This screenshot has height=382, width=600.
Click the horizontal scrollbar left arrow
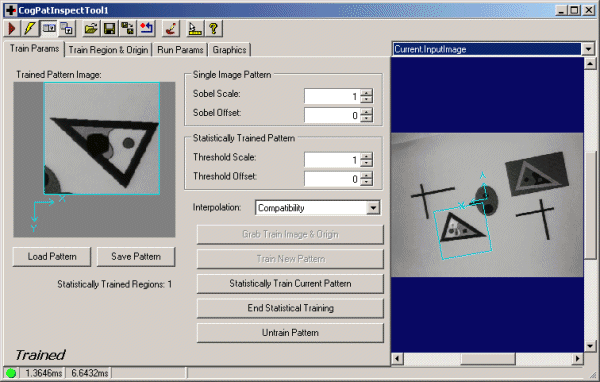(397, 359)
